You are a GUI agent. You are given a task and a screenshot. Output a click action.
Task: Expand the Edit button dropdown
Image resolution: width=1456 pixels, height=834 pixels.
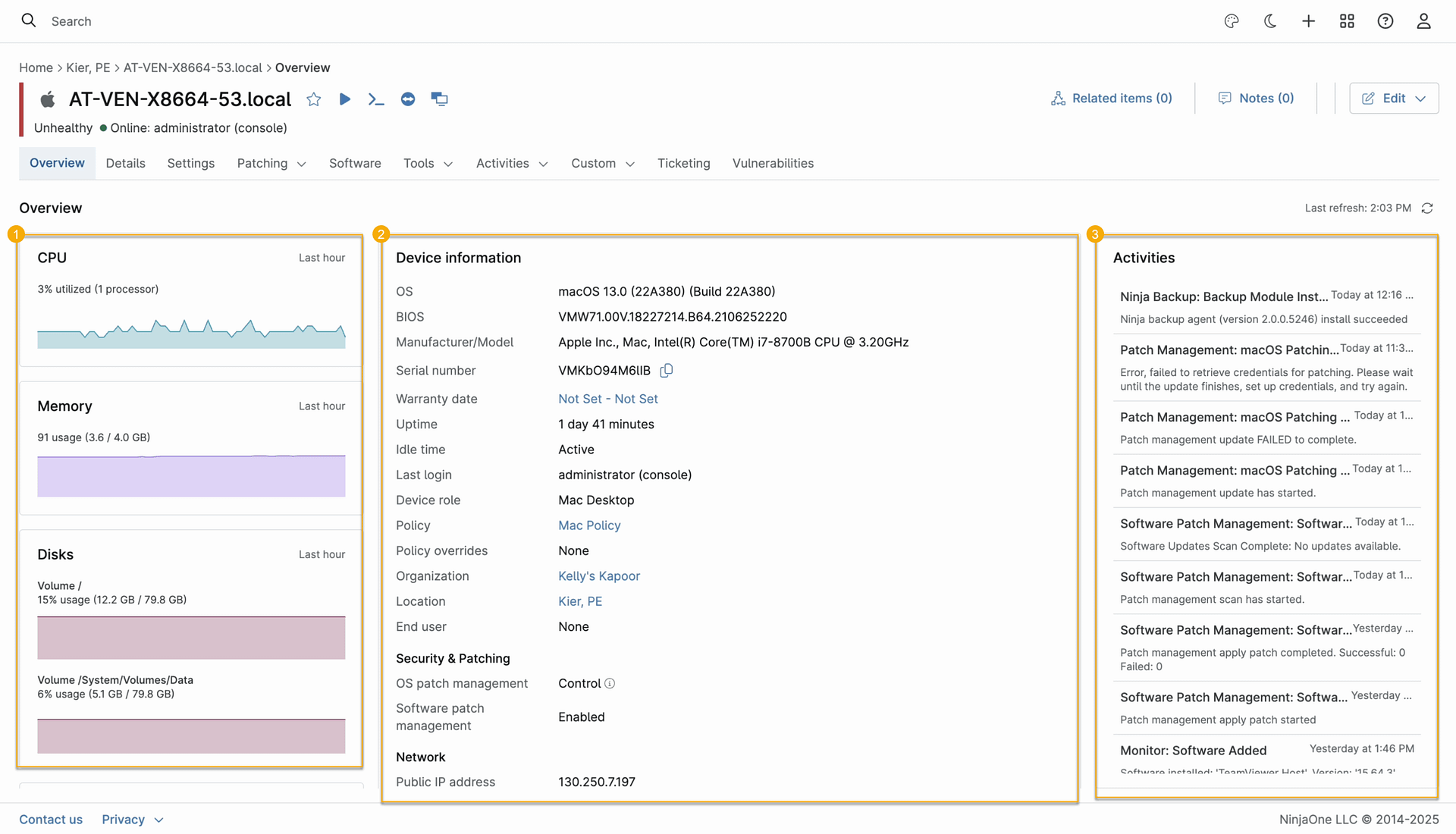(1420, 99)
